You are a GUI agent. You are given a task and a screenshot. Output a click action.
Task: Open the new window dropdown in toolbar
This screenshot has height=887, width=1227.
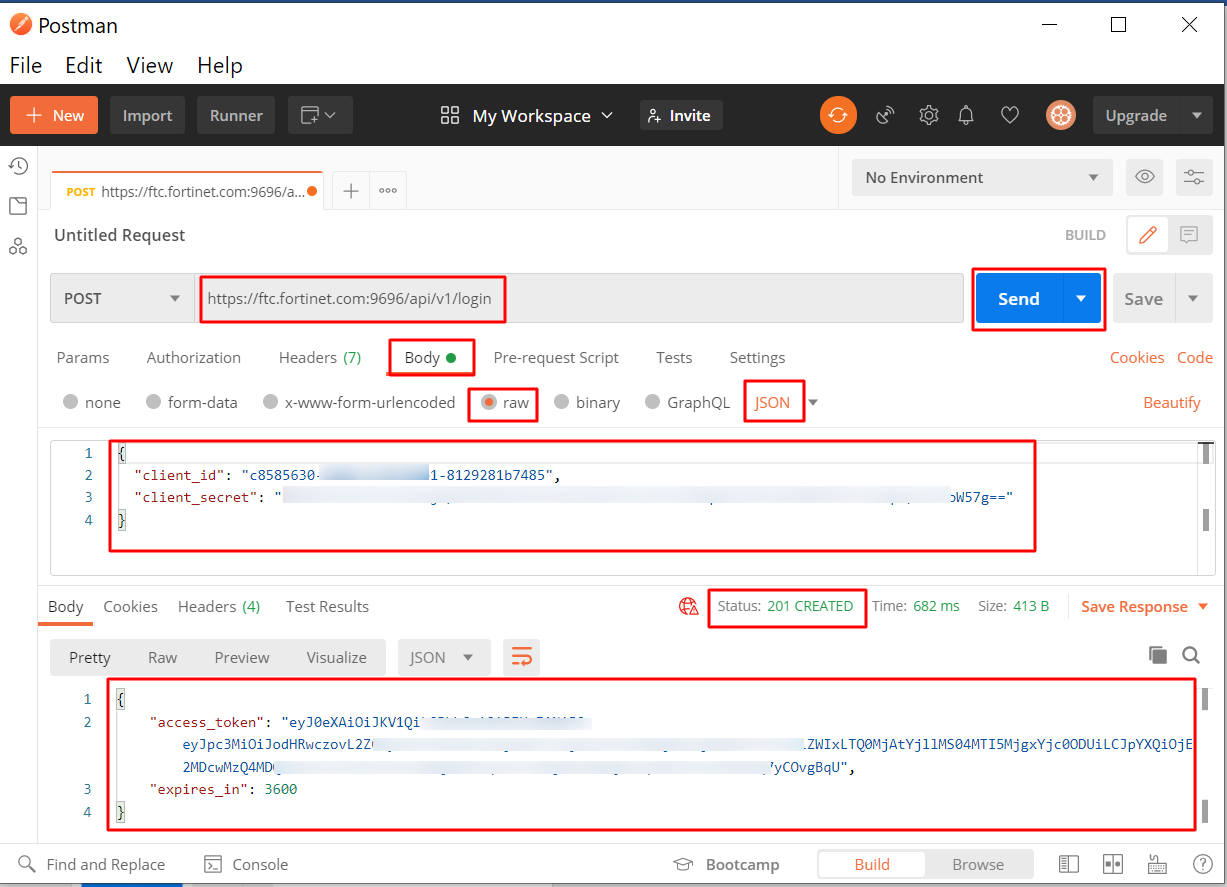pos(320,115)
